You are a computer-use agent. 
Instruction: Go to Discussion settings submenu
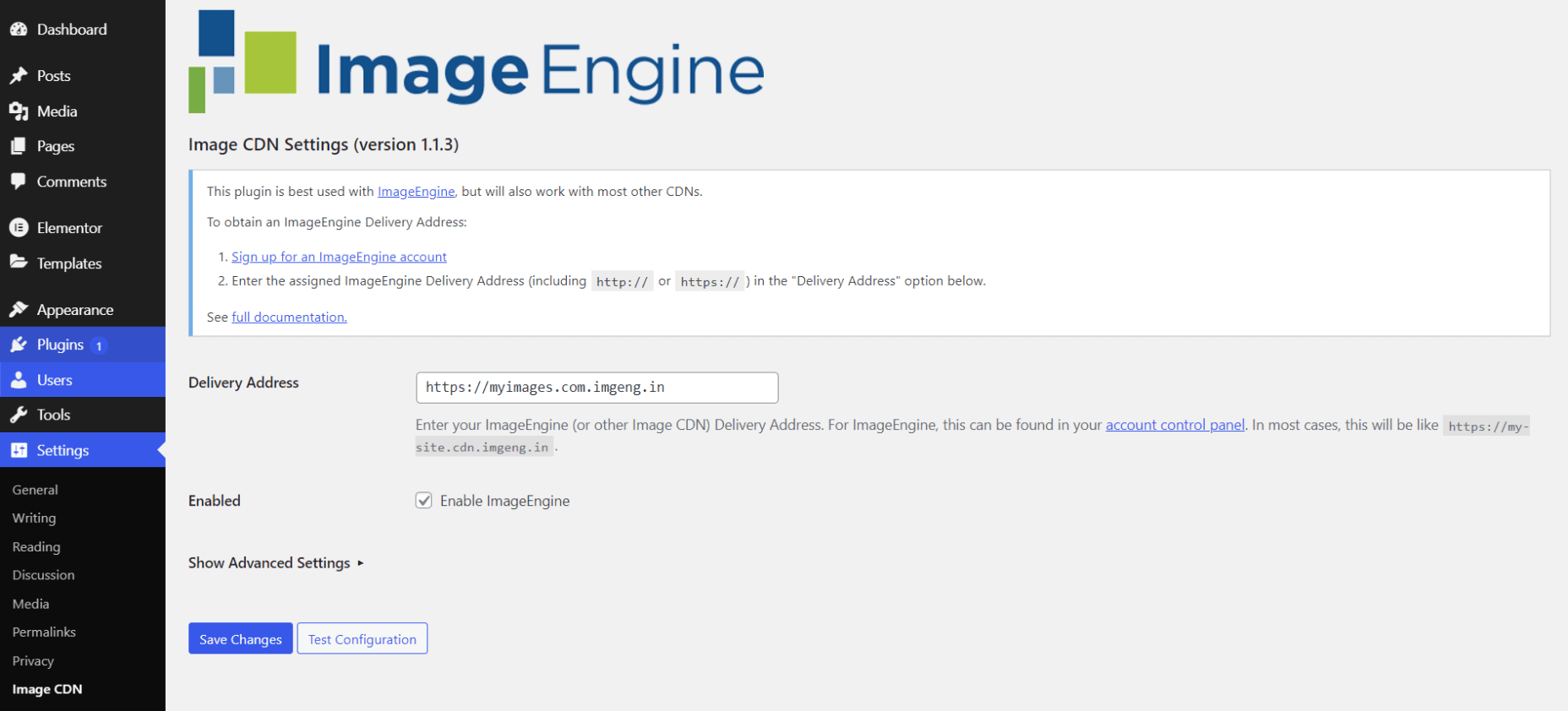pos(43,575)
